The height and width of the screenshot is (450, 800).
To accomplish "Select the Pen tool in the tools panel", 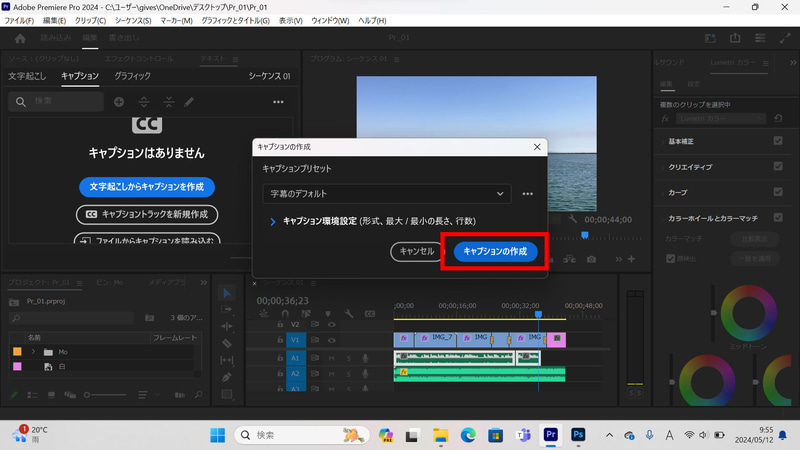I will tap(227, 377).
